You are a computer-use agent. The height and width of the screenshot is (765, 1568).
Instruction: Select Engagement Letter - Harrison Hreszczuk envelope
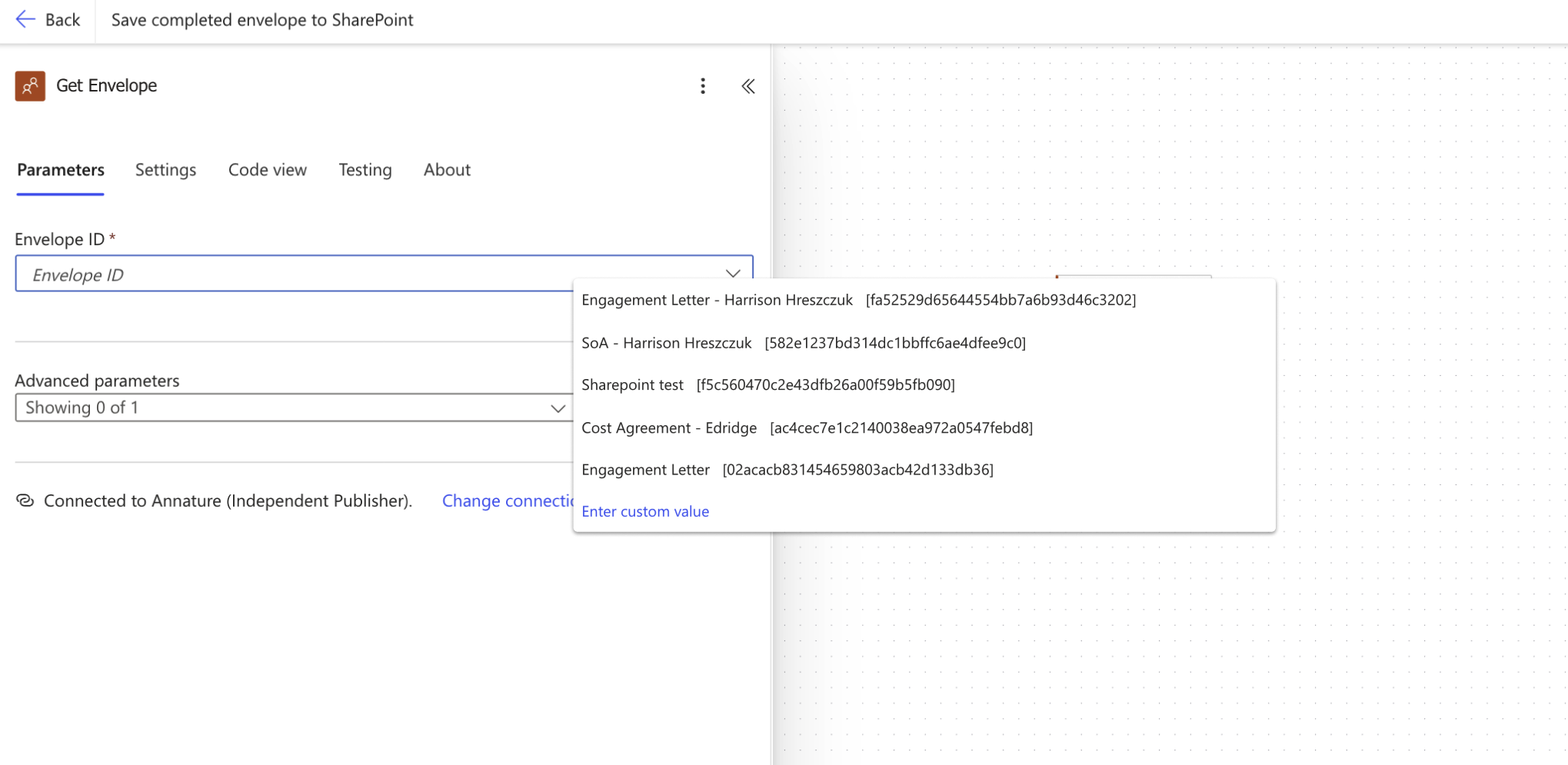point(924,300)
